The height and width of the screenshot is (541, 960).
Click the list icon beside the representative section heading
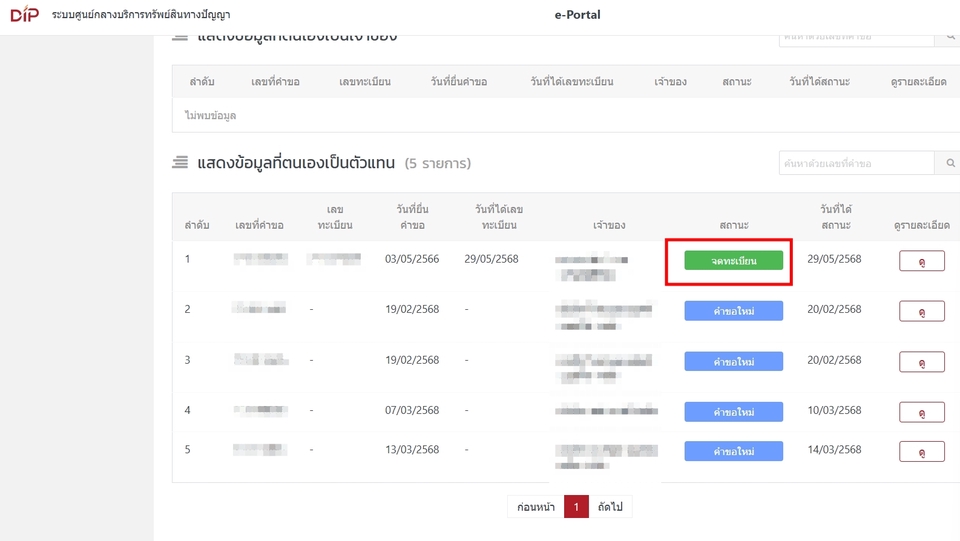click(x=180, y=163)
